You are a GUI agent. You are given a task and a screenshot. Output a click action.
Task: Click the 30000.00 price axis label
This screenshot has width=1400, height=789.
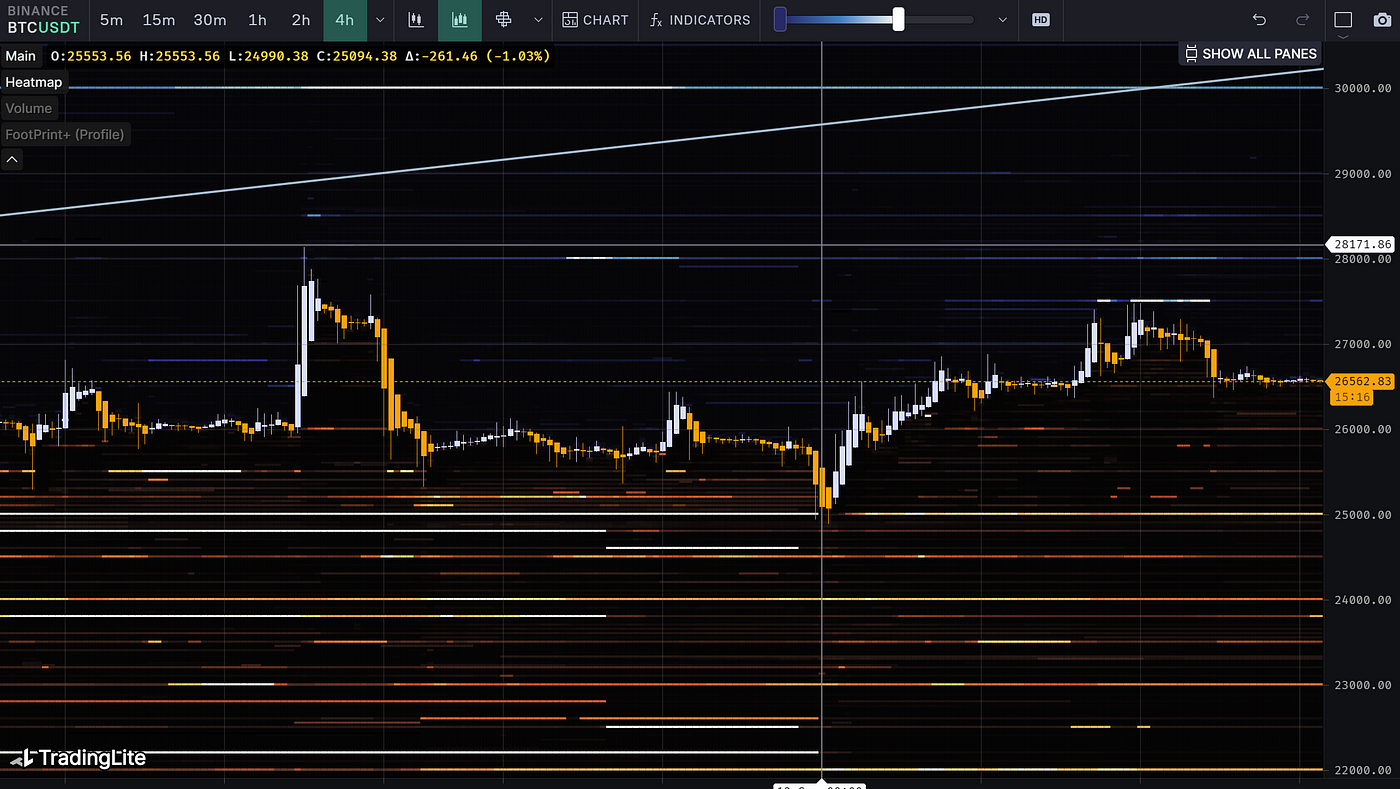pyautogui.click(x=1363, y=88)
